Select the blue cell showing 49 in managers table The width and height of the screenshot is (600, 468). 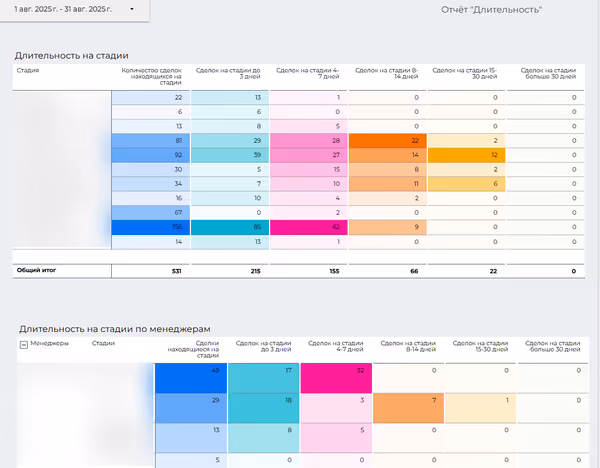(x=191, y=371)
